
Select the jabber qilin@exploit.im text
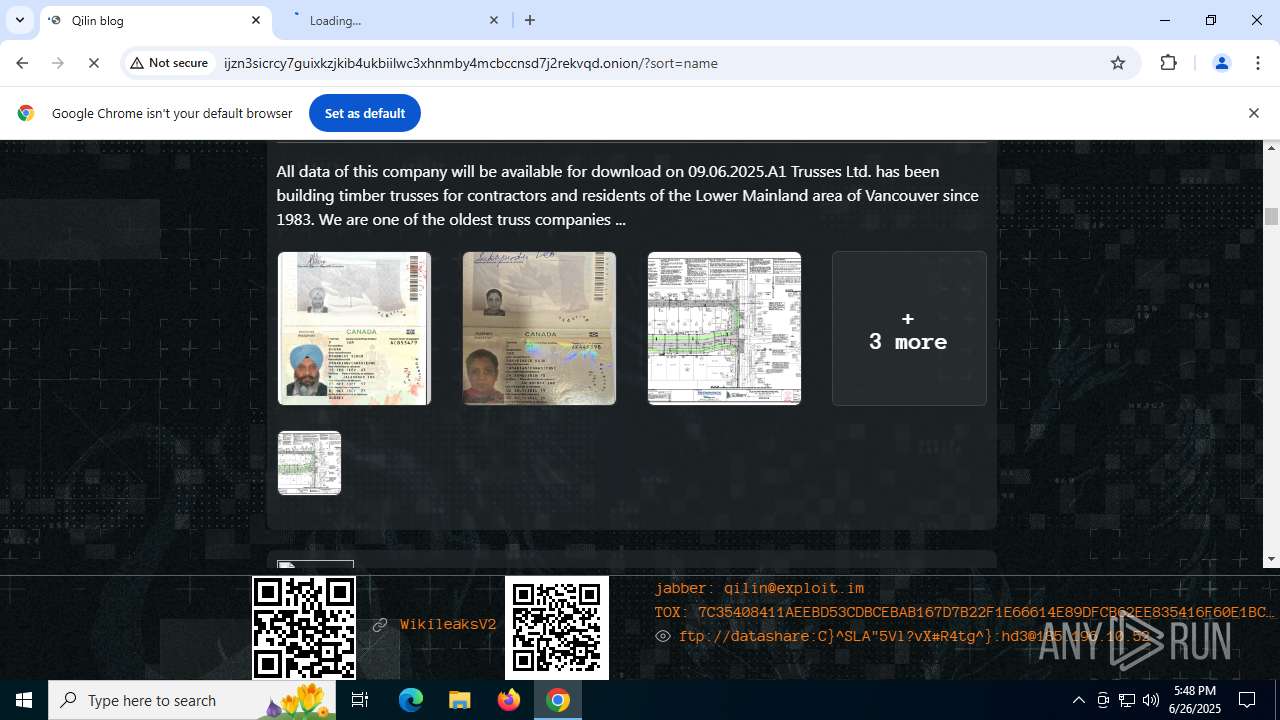coord(759,588)
